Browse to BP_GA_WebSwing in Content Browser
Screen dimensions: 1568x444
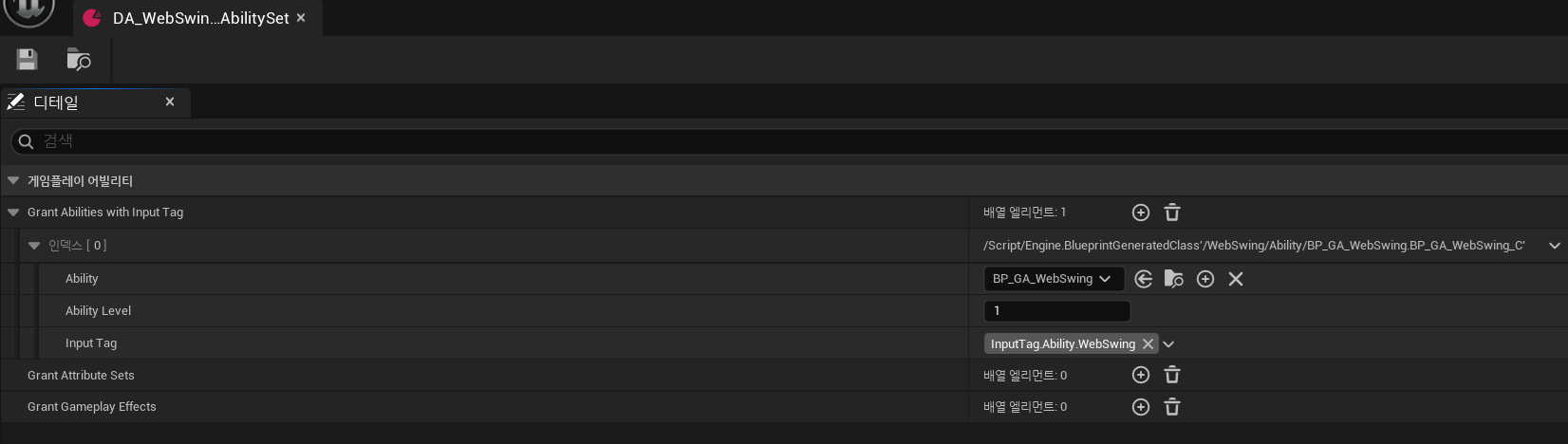[1174, 279]
